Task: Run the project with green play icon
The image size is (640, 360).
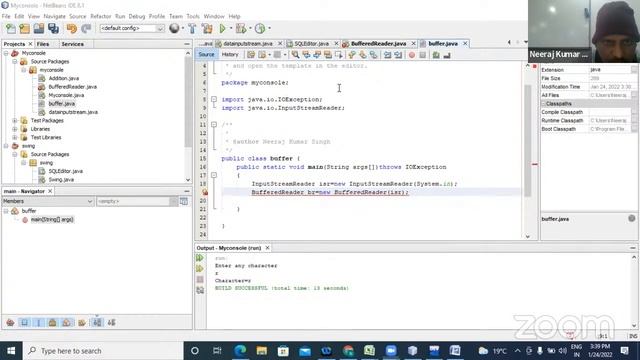Action: tap(222, 29)
